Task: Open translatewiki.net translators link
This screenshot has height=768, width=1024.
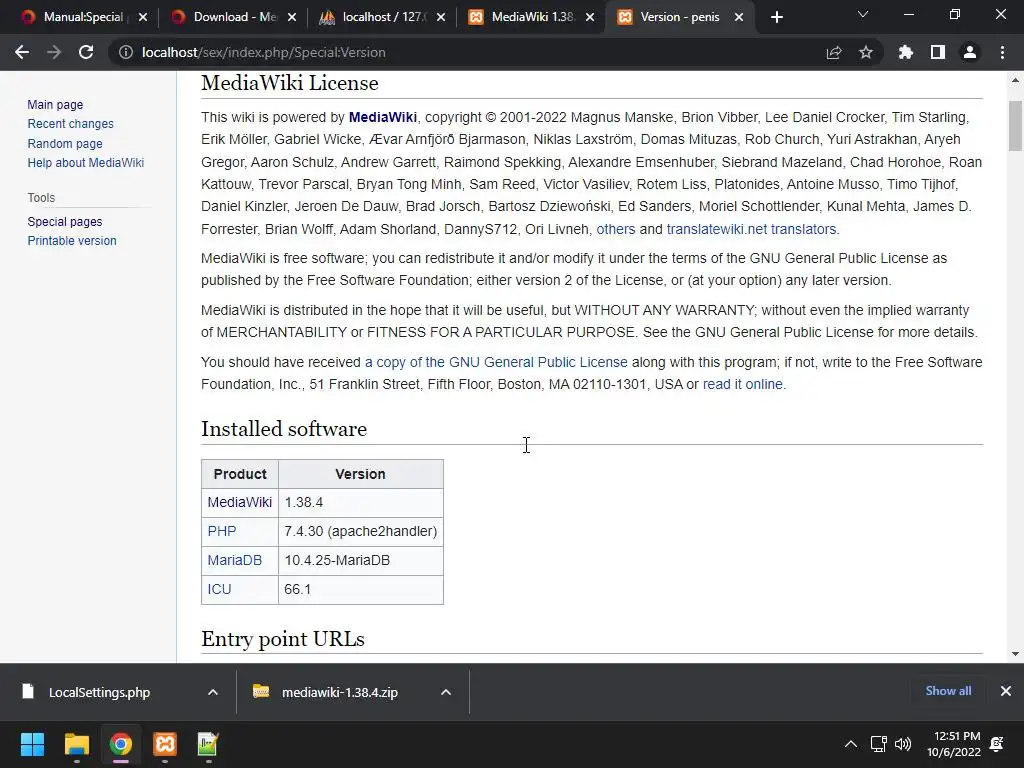Action: [751, 229]
